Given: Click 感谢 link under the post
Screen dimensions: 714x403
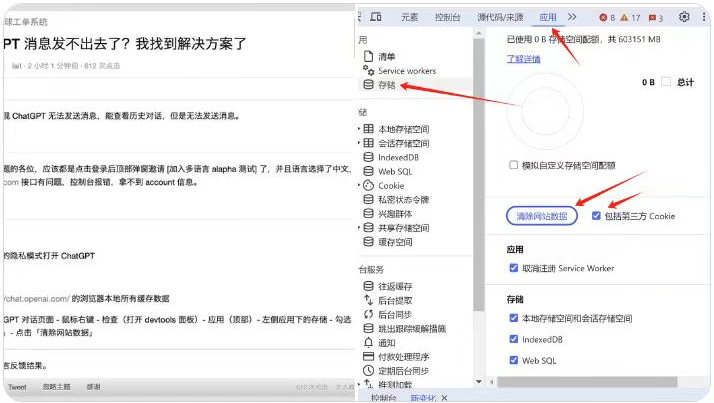Looking at the screenshot, I should tap(93, 387).
